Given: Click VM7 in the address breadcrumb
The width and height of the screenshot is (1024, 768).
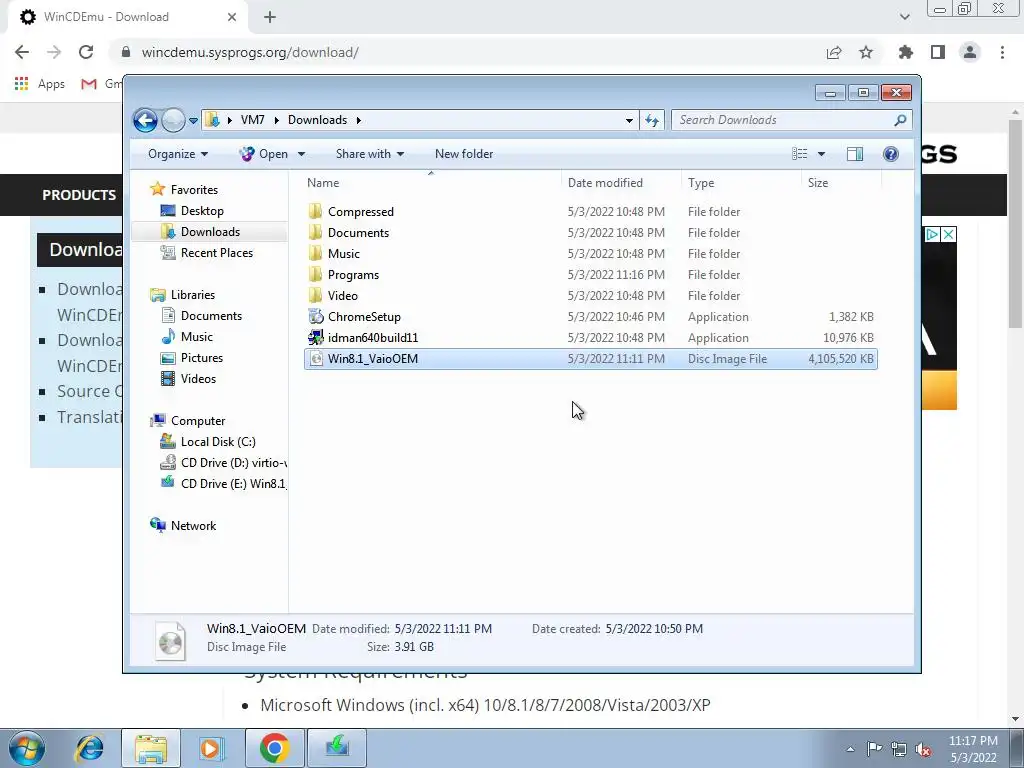Looking at the screenshot, I should 252,120.
